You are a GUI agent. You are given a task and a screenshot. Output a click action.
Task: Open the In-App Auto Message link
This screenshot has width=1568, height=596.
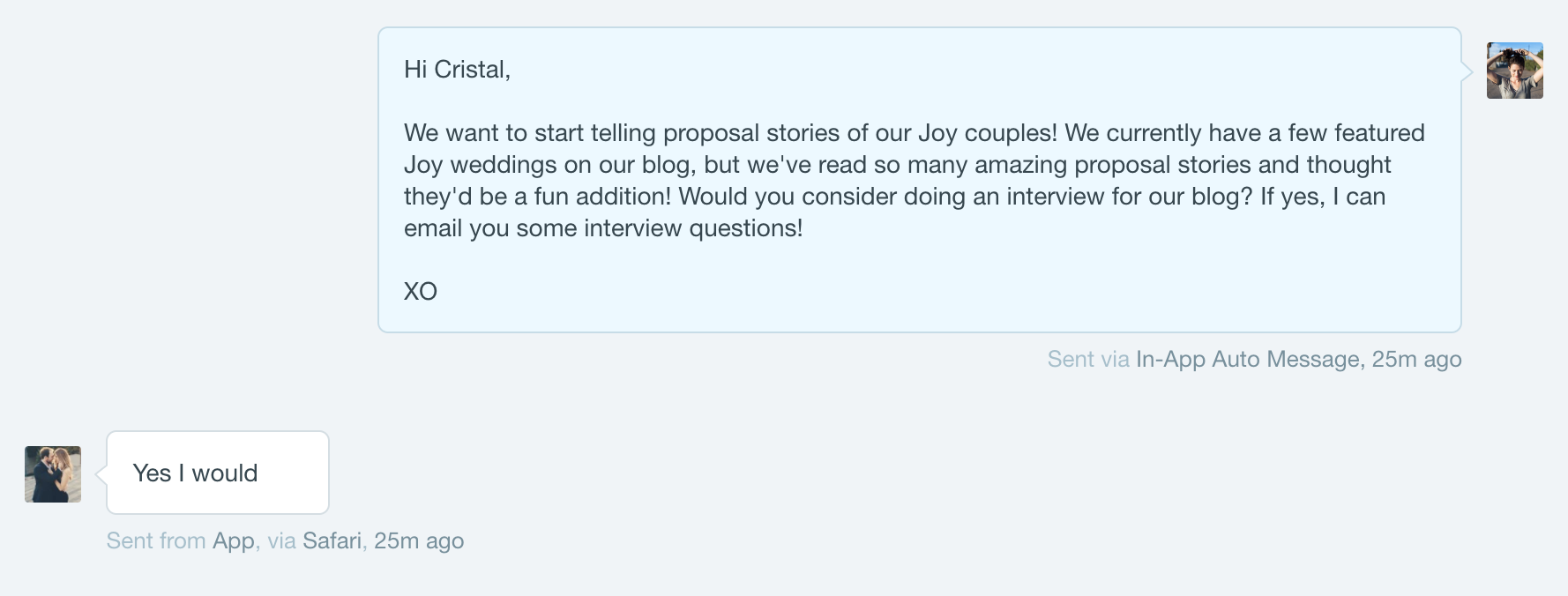pos(1247,360)
